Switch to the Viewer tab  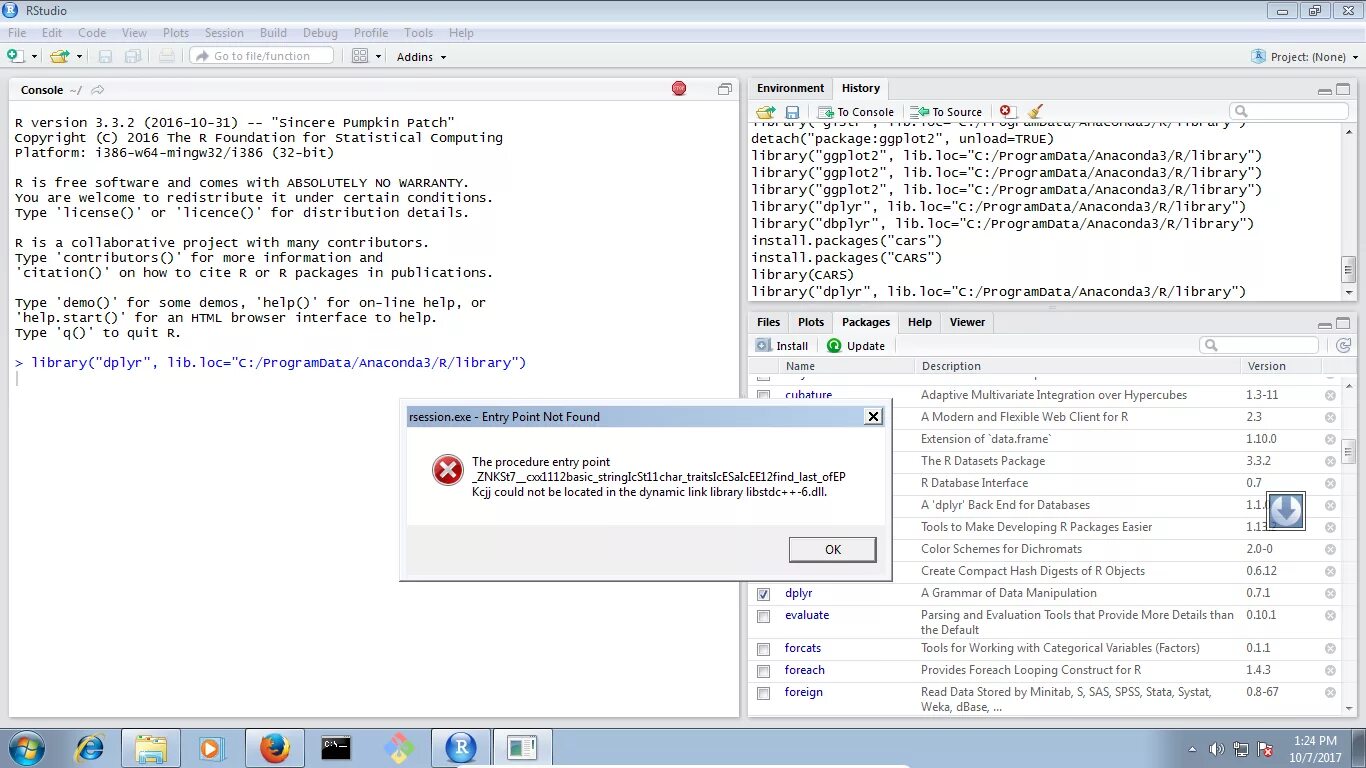point(967,322)
